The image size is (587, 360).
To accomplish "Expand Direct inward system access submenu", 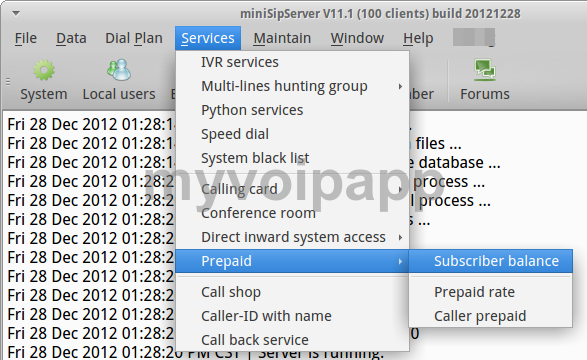I will click(292, 237).
